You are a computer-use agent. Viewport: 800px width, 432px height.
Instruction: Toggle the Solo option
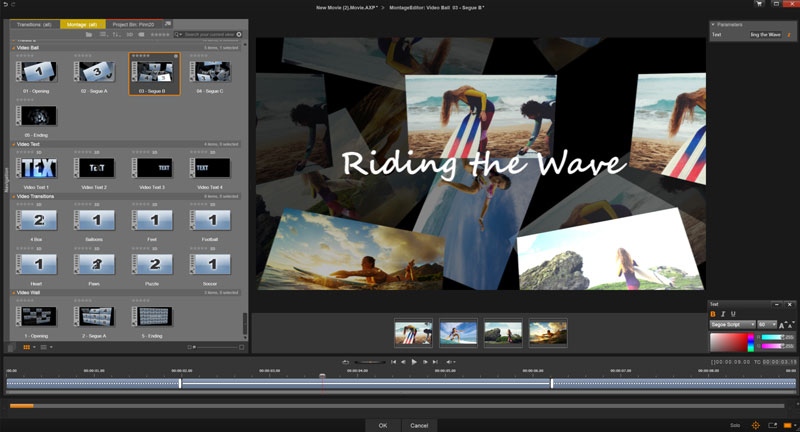click(x=735, y=425)
